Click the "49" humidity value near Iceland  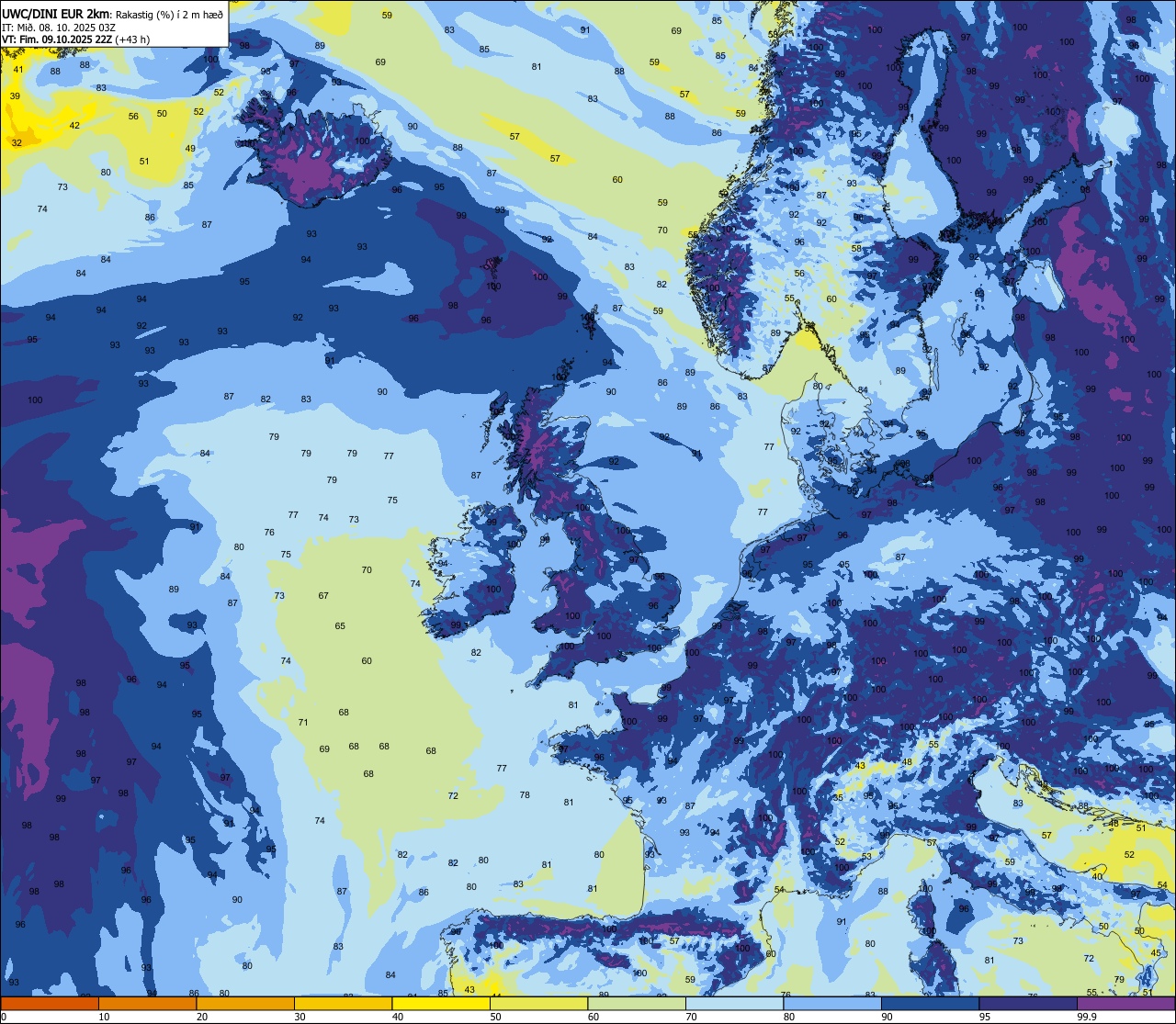pos(190,148)
